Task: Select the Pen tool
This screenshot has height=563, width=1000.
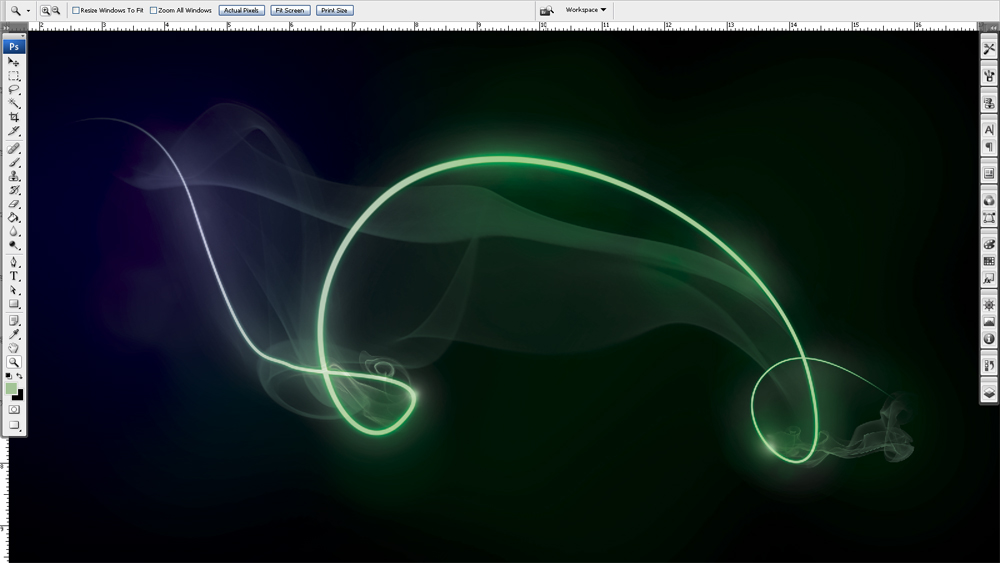Action: point(13,262)
